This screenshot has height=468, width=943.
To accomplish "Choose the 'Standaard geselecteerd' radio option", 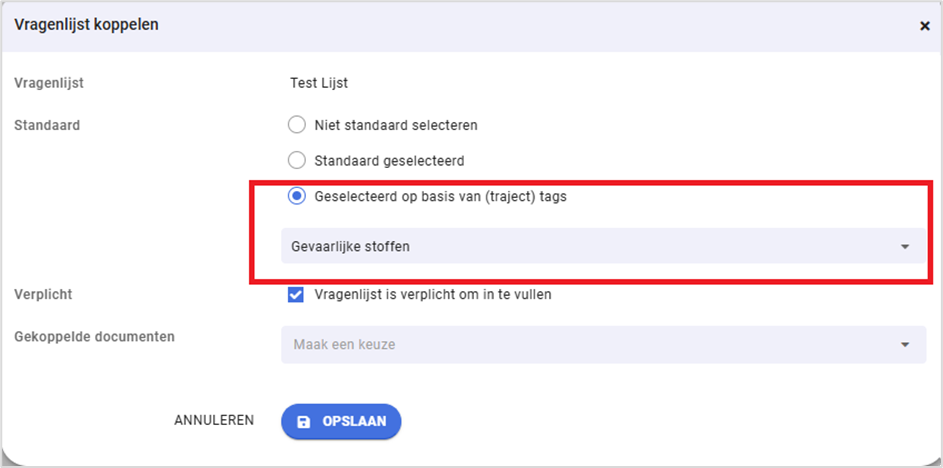I will tap(296, 160).
